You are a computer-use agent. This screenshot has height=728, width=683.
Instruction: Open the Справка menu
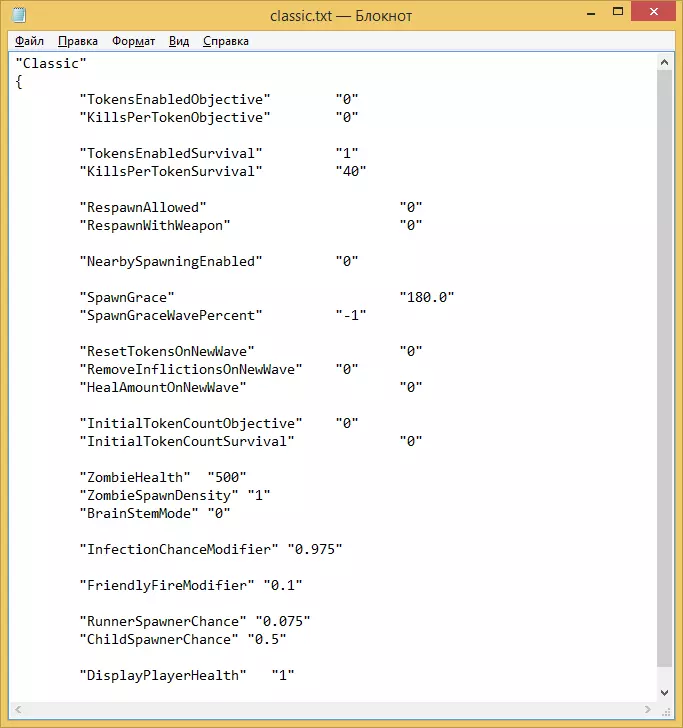(226, 41)
